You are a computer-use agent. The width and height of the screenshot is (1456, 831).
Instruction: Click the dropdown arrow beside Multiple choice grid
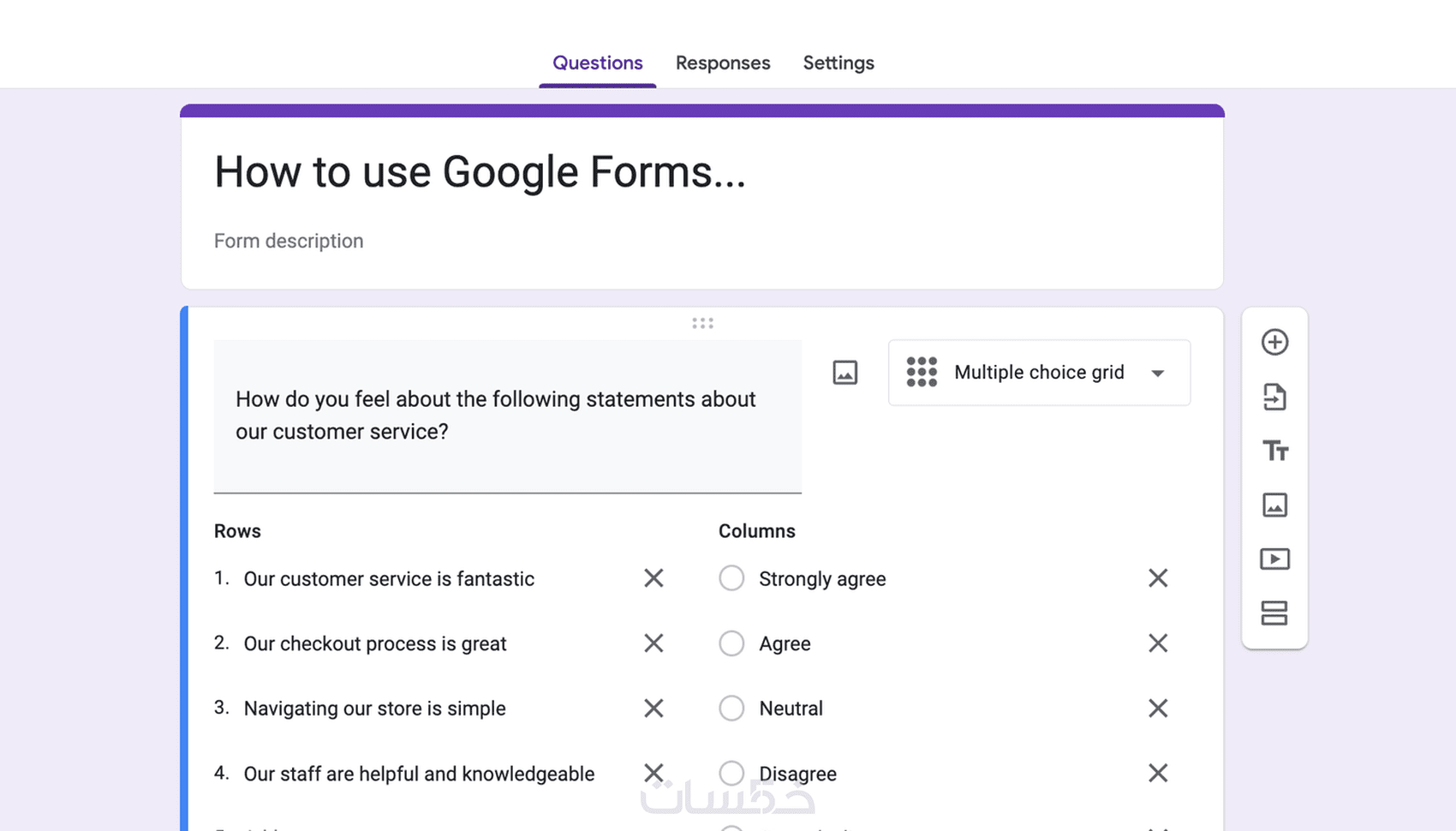pyautogui.click(x=1158, y=374)
